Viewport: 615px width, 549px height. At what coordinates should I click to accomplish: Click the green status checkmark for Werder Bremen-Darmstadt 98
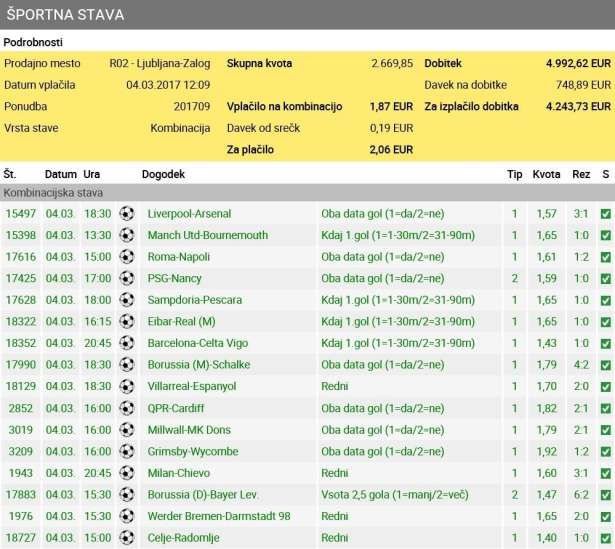pos(606,516)
